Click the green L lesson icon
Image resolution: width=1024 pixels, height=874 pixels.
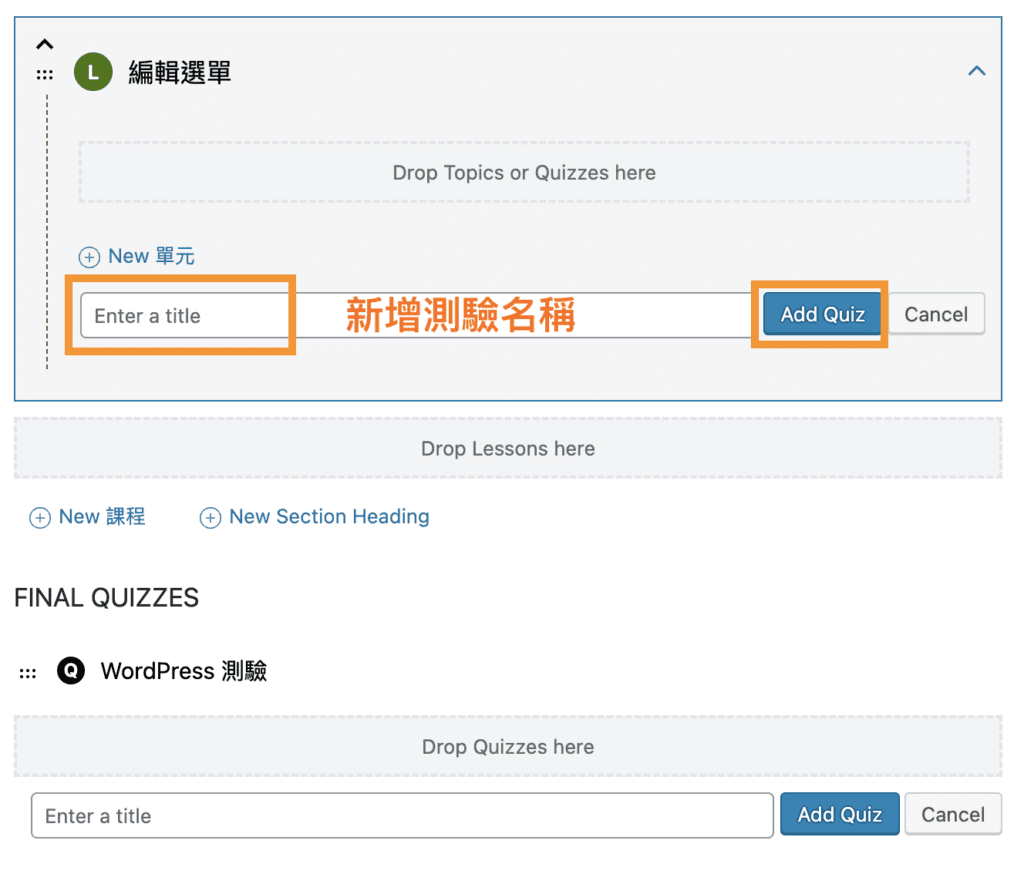(x=93, y=73)
